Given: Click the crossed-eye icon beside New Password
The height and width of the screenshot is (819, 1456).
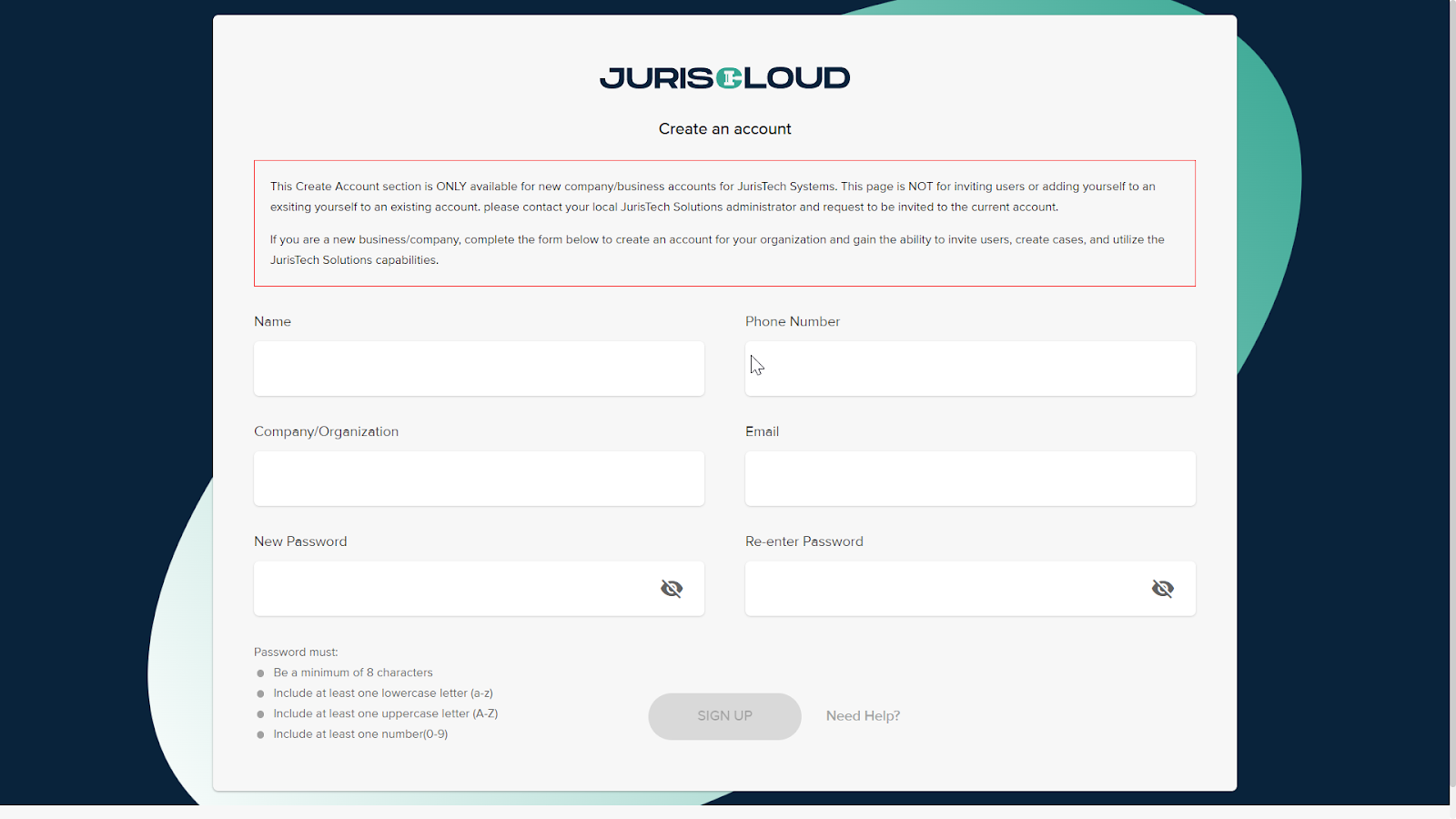Looking at the screenshot, I should pyautogui.click(x=672, y=588).
